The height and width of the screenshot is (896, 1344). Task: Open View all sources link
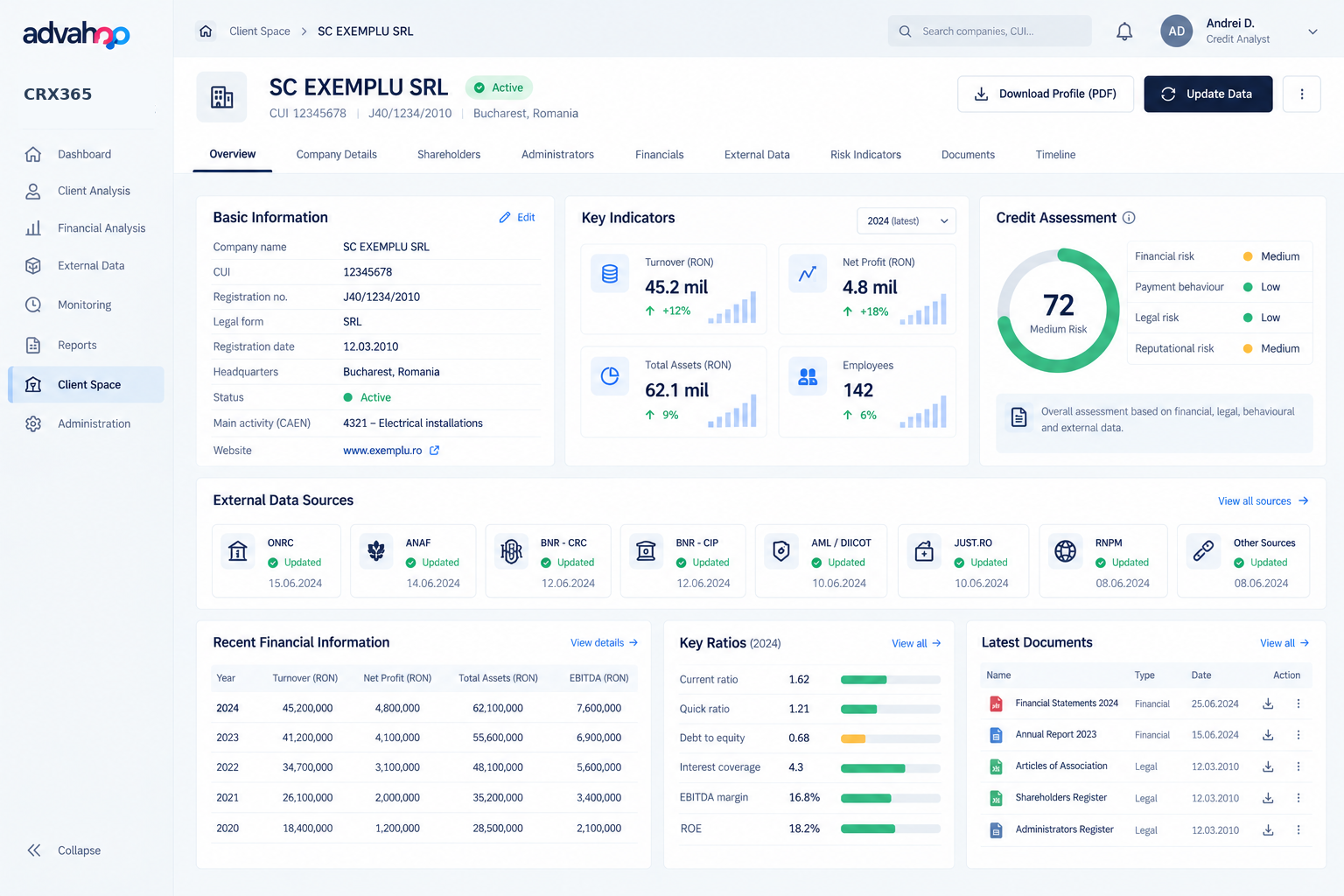[x=1263, y=501]
